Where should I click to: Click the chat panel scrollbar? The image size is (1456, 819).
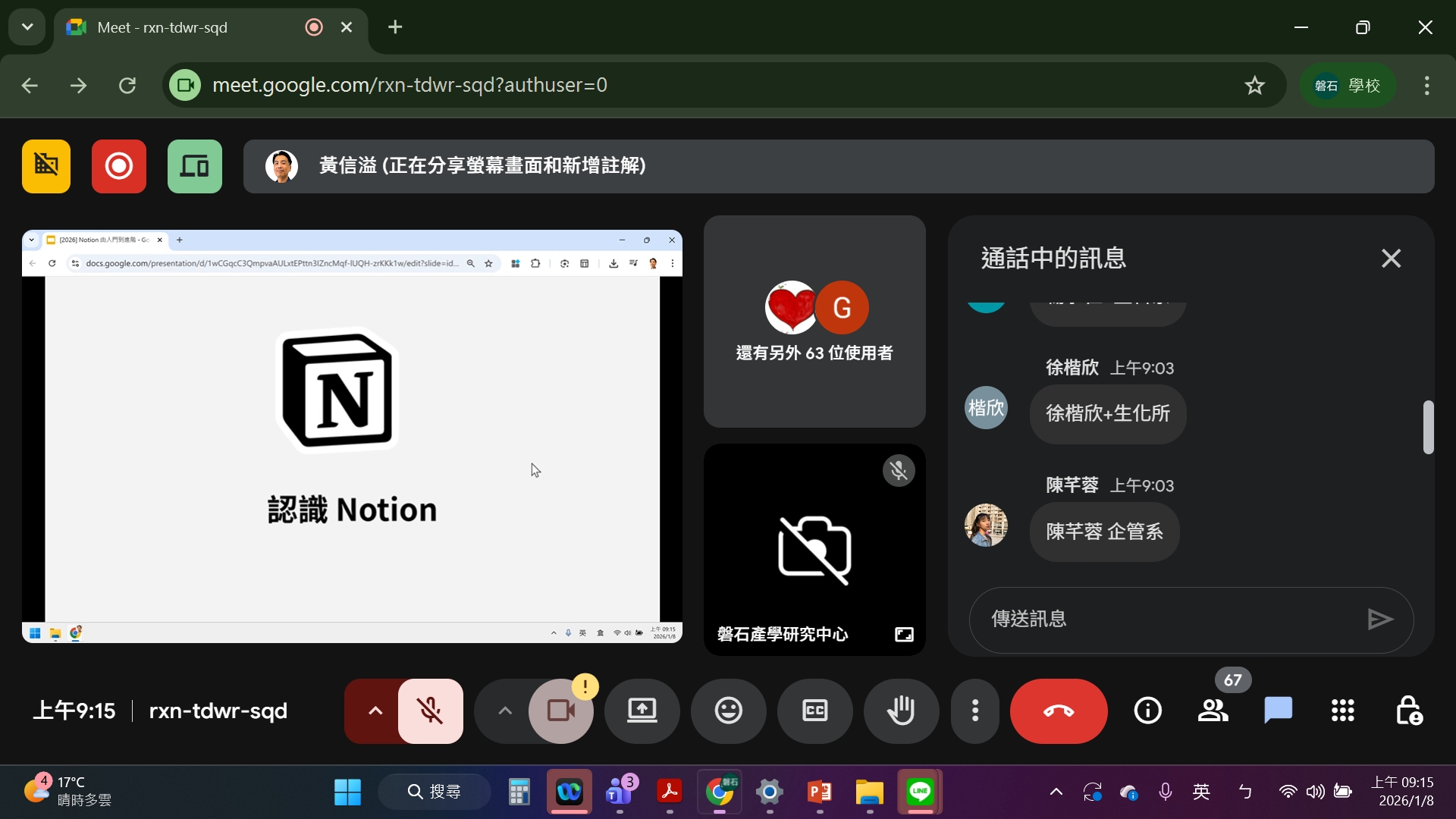[x=1428, y=427]
